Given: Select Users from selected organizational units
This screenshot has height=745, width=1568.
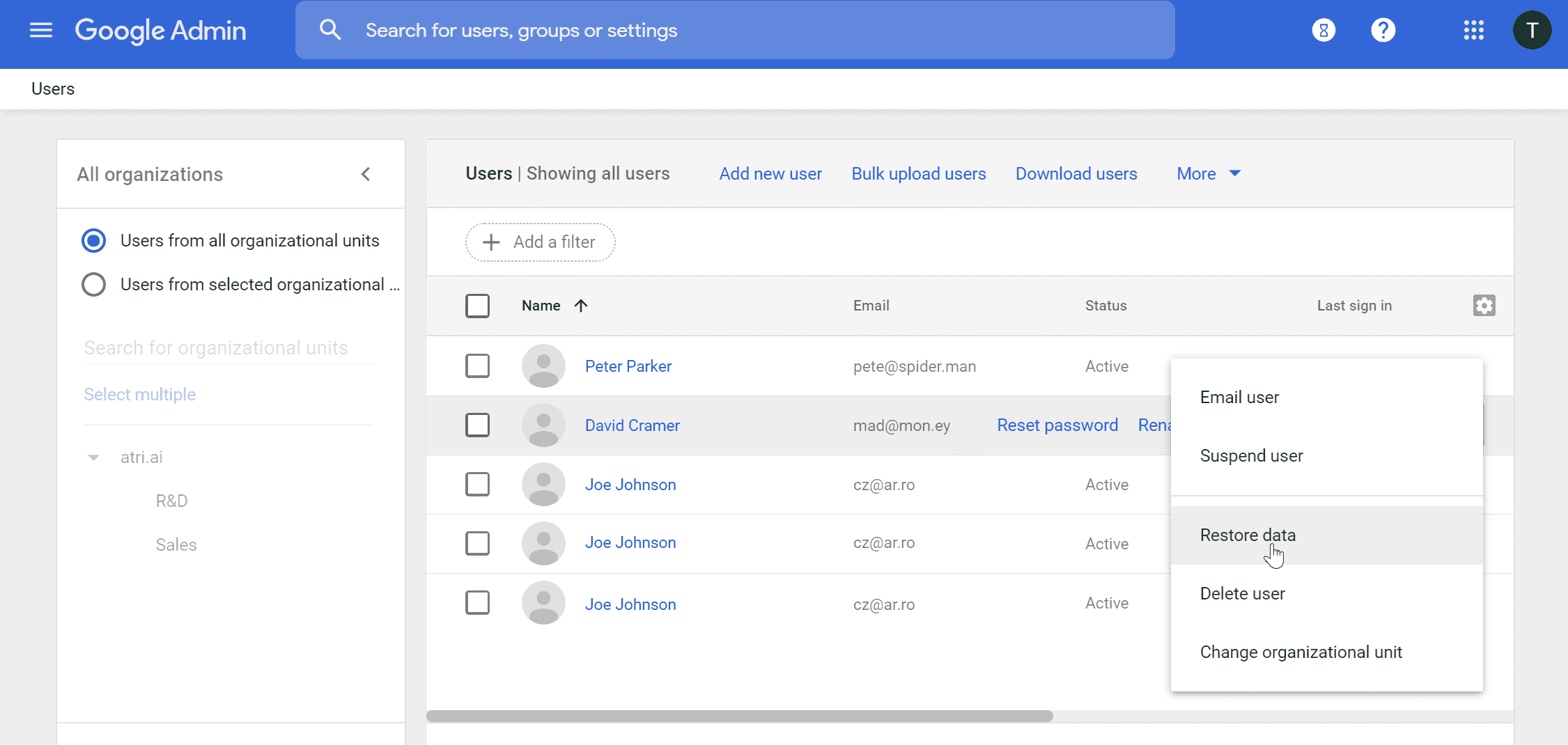Looking at the screenshot, I should [x=94, y=285].
